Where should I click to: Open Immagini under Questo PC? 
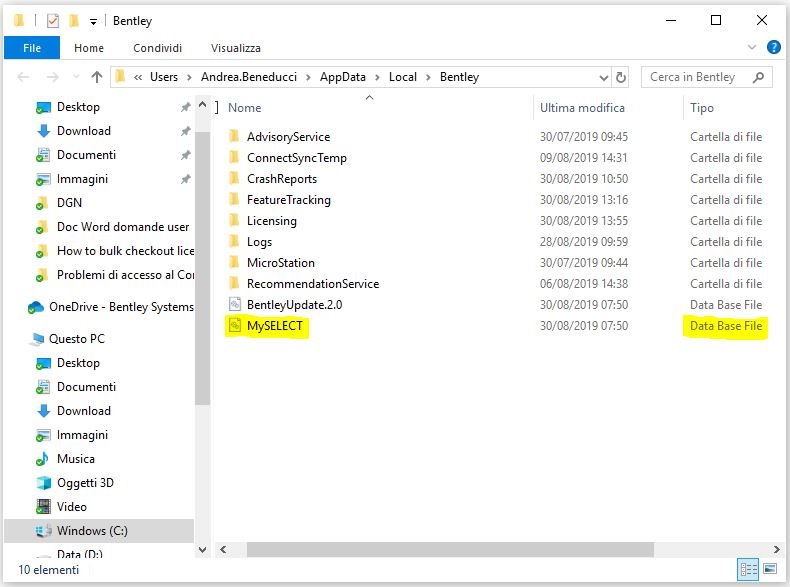tap(82, 435)
